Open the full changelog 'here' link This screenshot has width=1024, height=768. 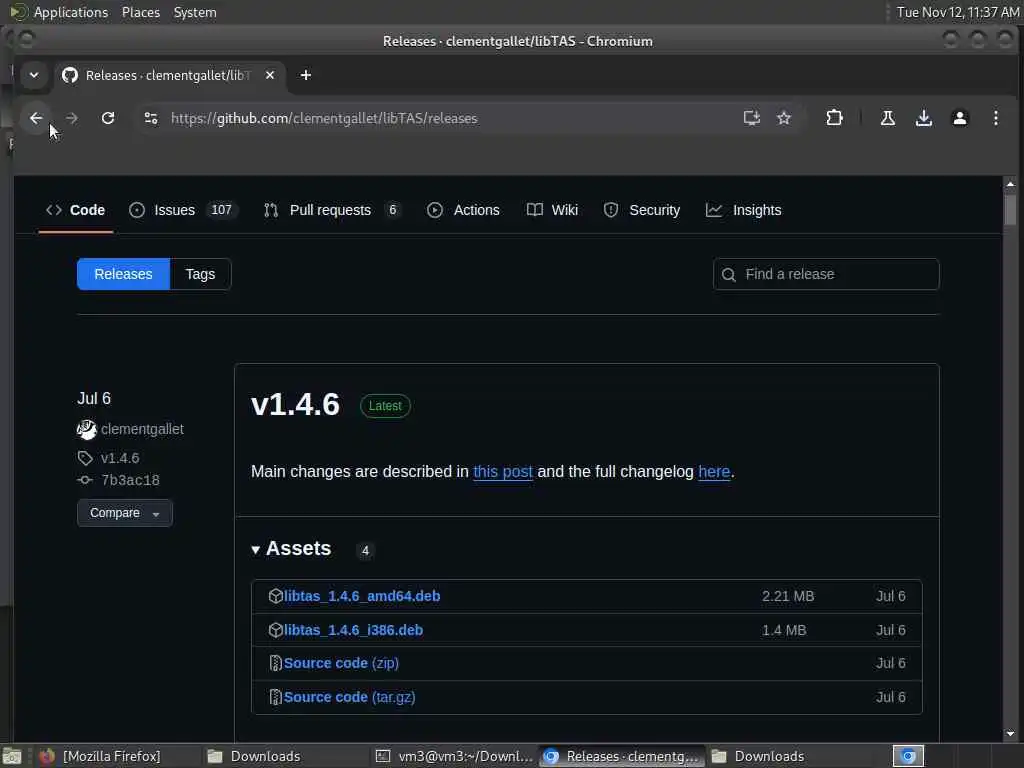(714, 472)
